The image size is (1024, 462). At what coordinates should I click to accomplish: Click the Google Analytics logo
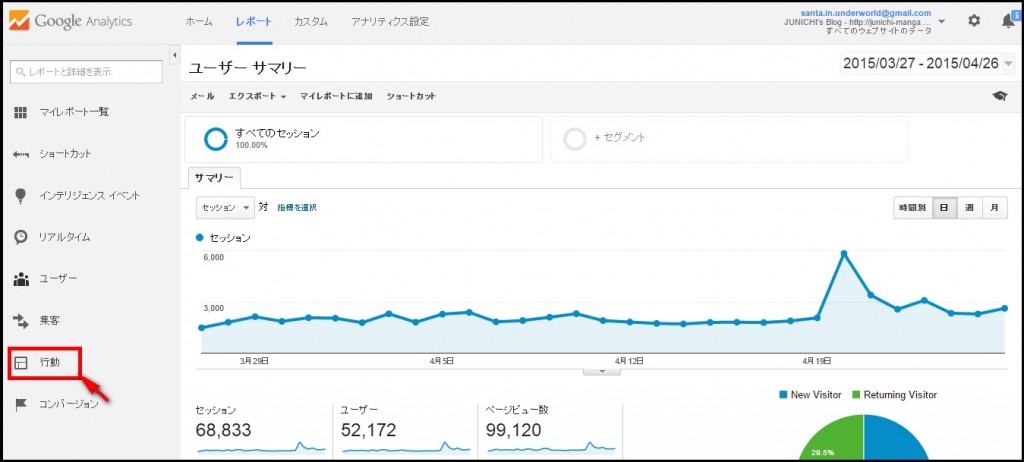(x=70, y=22)
